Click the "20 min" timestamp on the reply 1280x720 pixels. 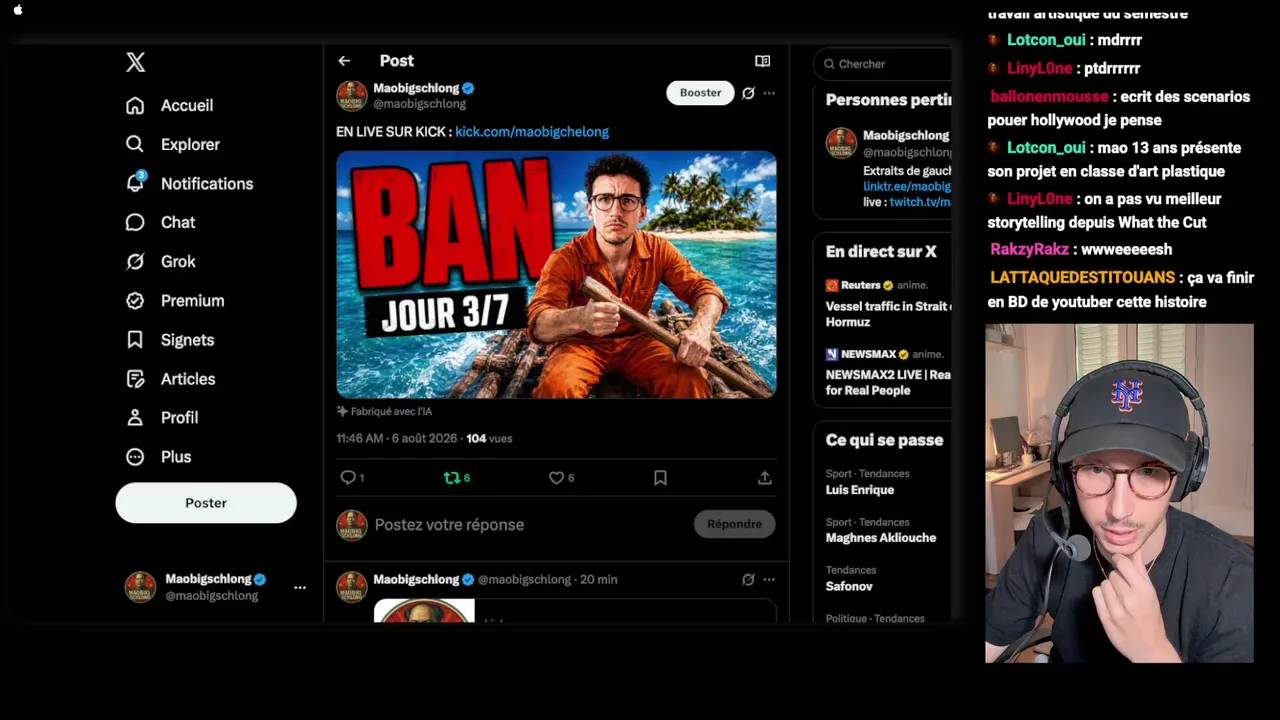[599, 579]
